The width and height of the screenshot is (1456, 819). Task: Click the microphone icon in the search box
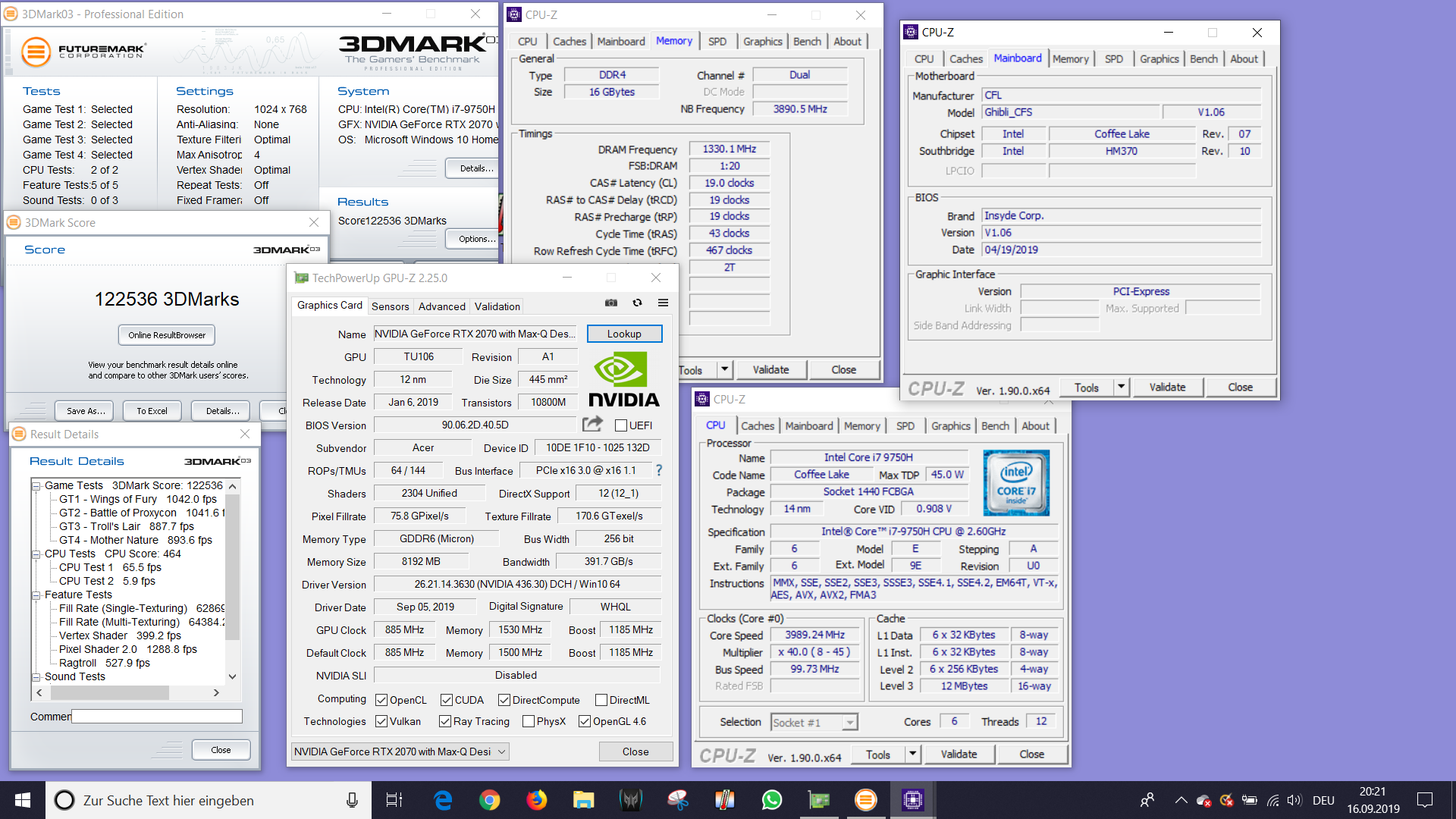[x=352, y=800]
